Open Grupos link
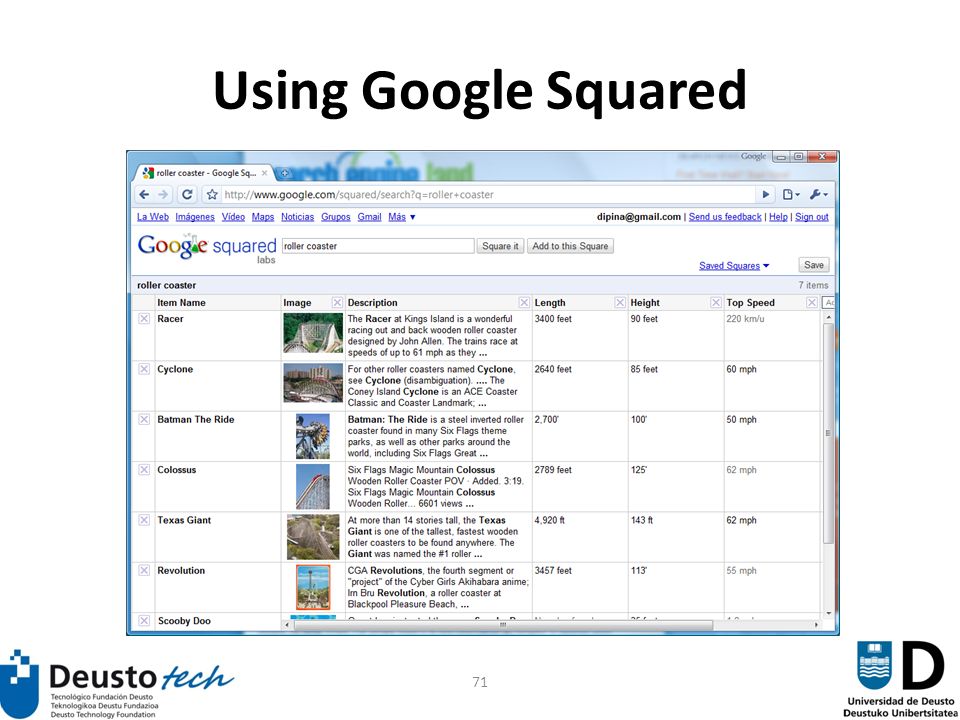The image size is (960, 720). click(x=336, y=217)
